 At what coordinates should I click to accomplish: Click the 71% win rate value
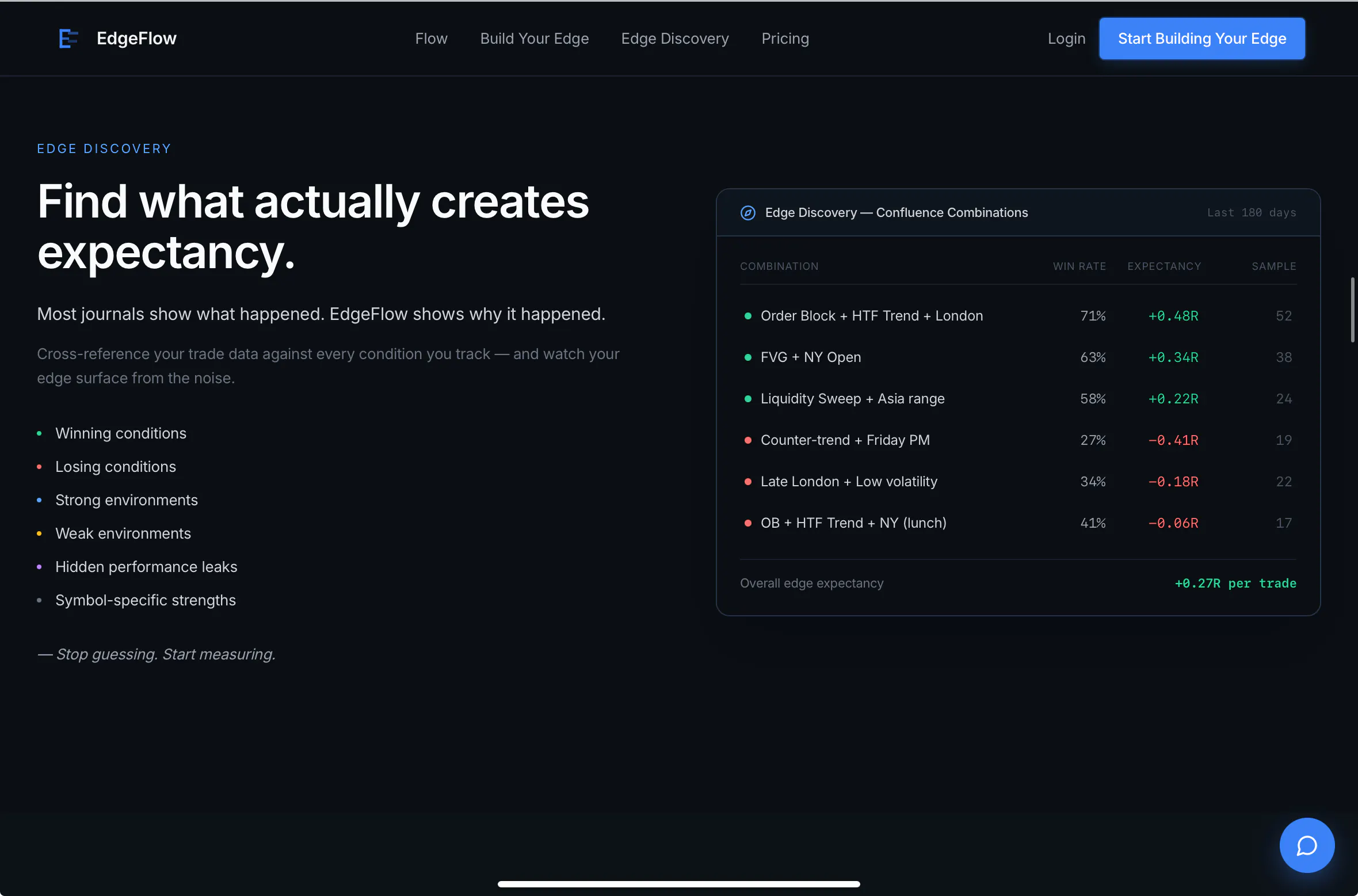click(x=1093, y=316)
